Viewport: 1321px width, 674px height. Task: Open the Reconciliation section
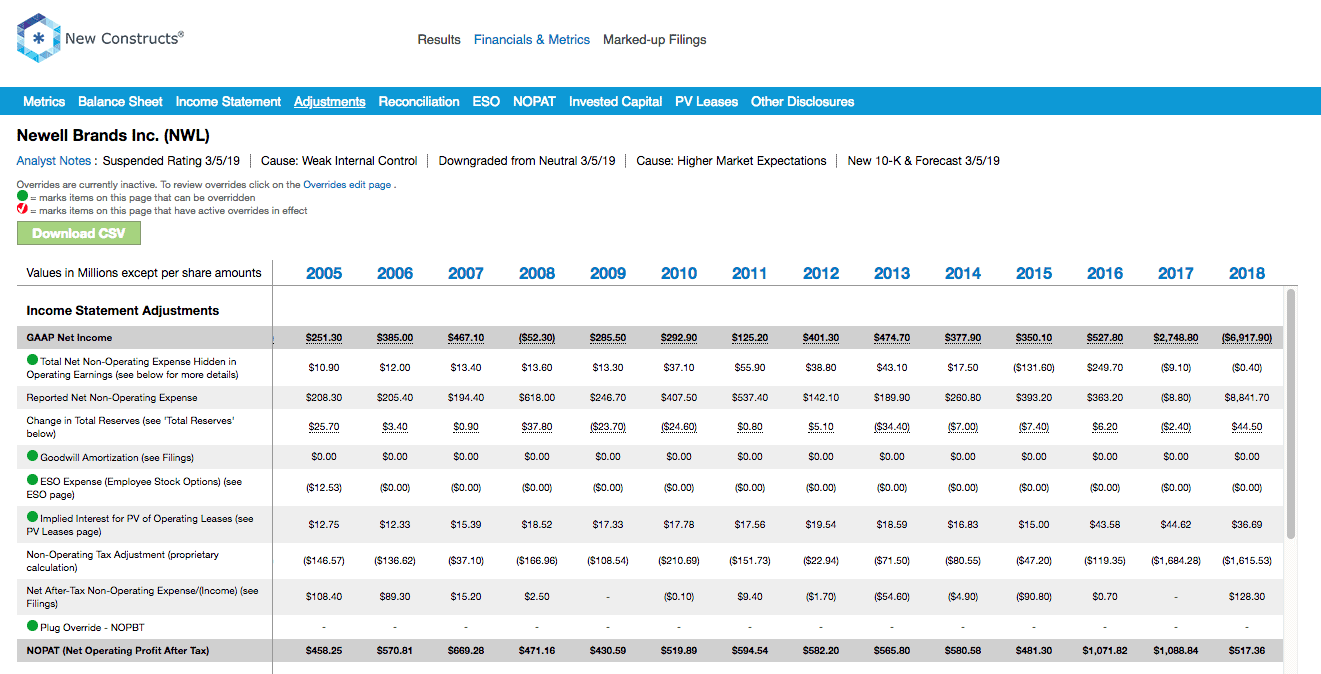tap(419, 101)
